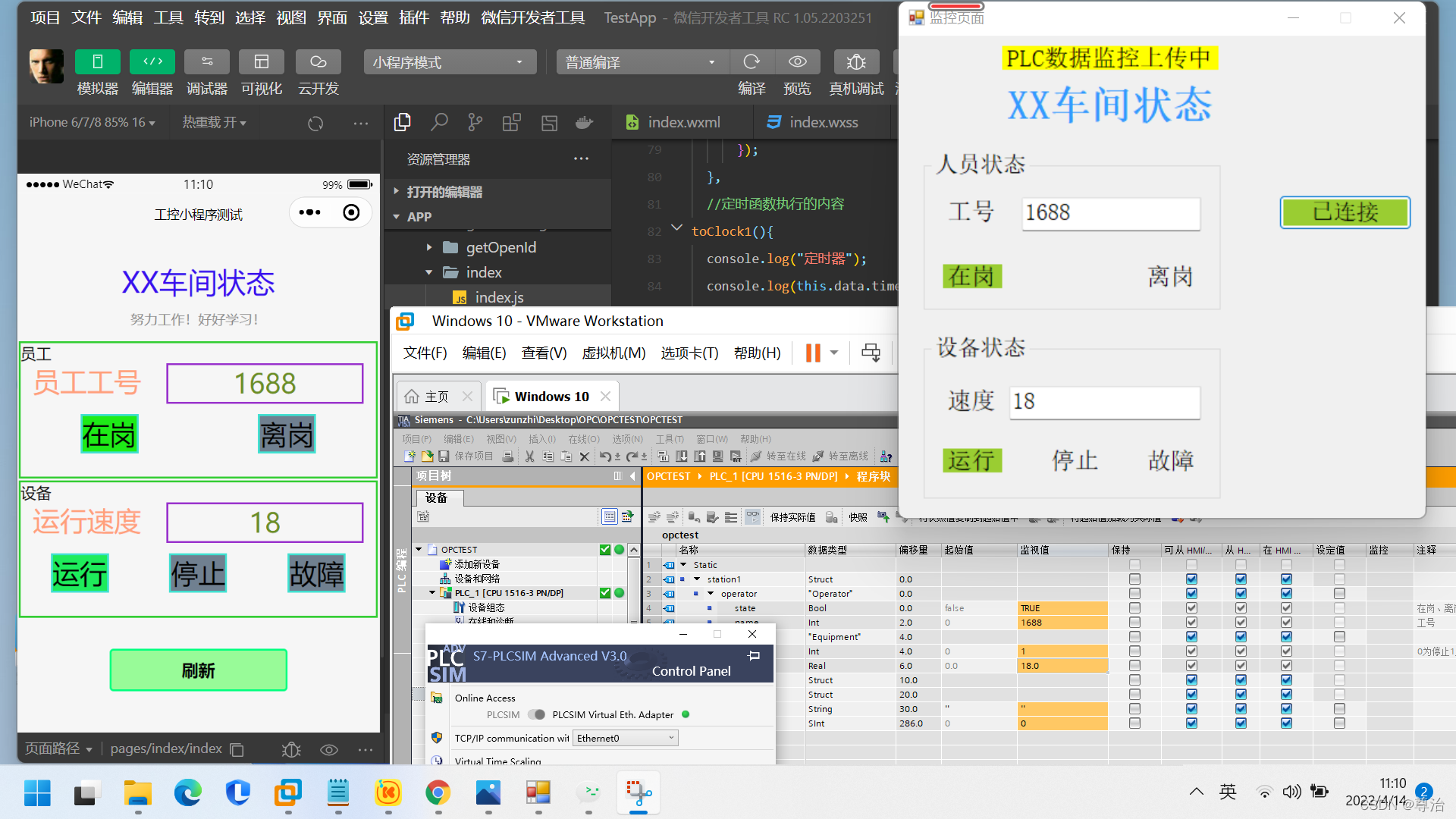Open real device debugging (真机调试) icon

click(x=855, y=62)
